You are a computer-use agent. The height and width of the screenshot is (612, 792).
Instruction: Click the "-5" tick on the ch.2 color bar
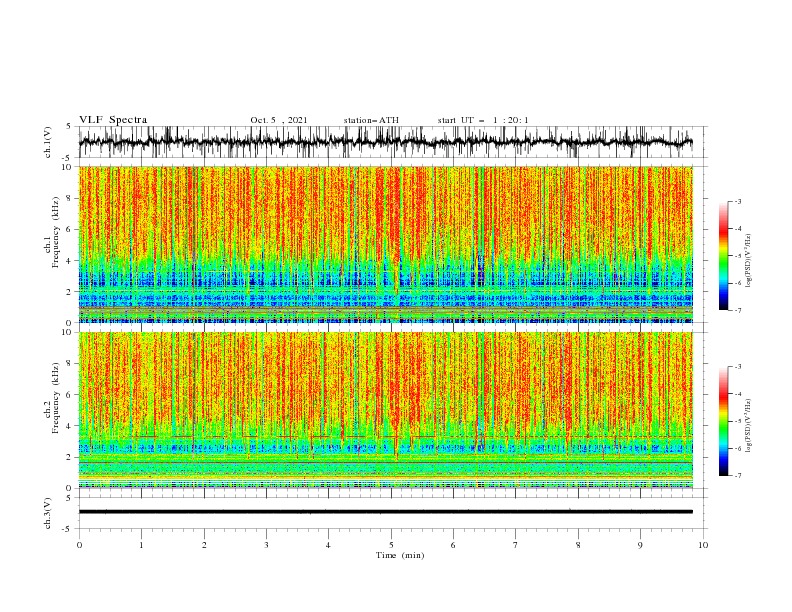point(738,421)
